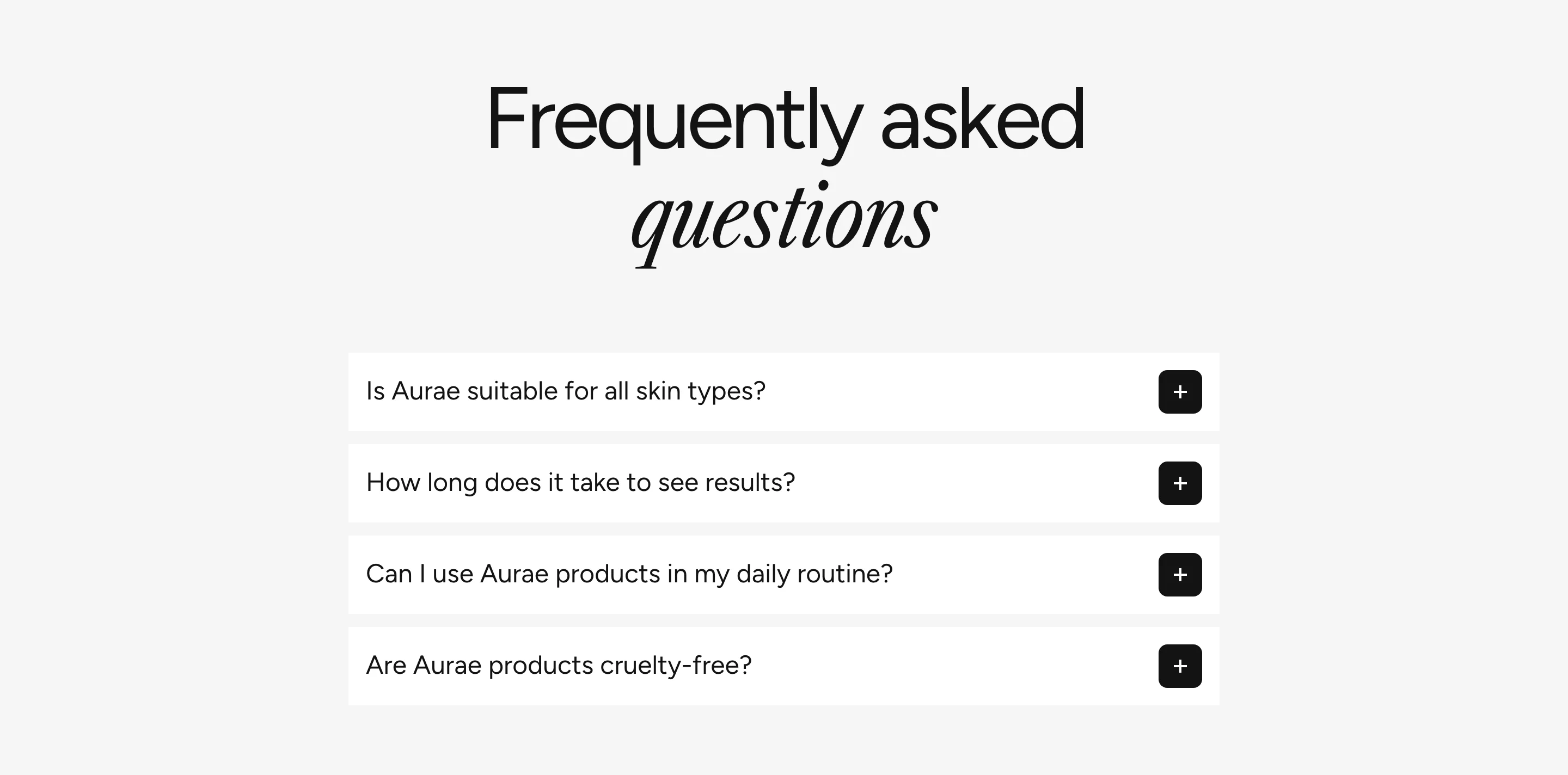
Task: Click the word "cruelty-free?" in the last question
Action: pos(676,666)
